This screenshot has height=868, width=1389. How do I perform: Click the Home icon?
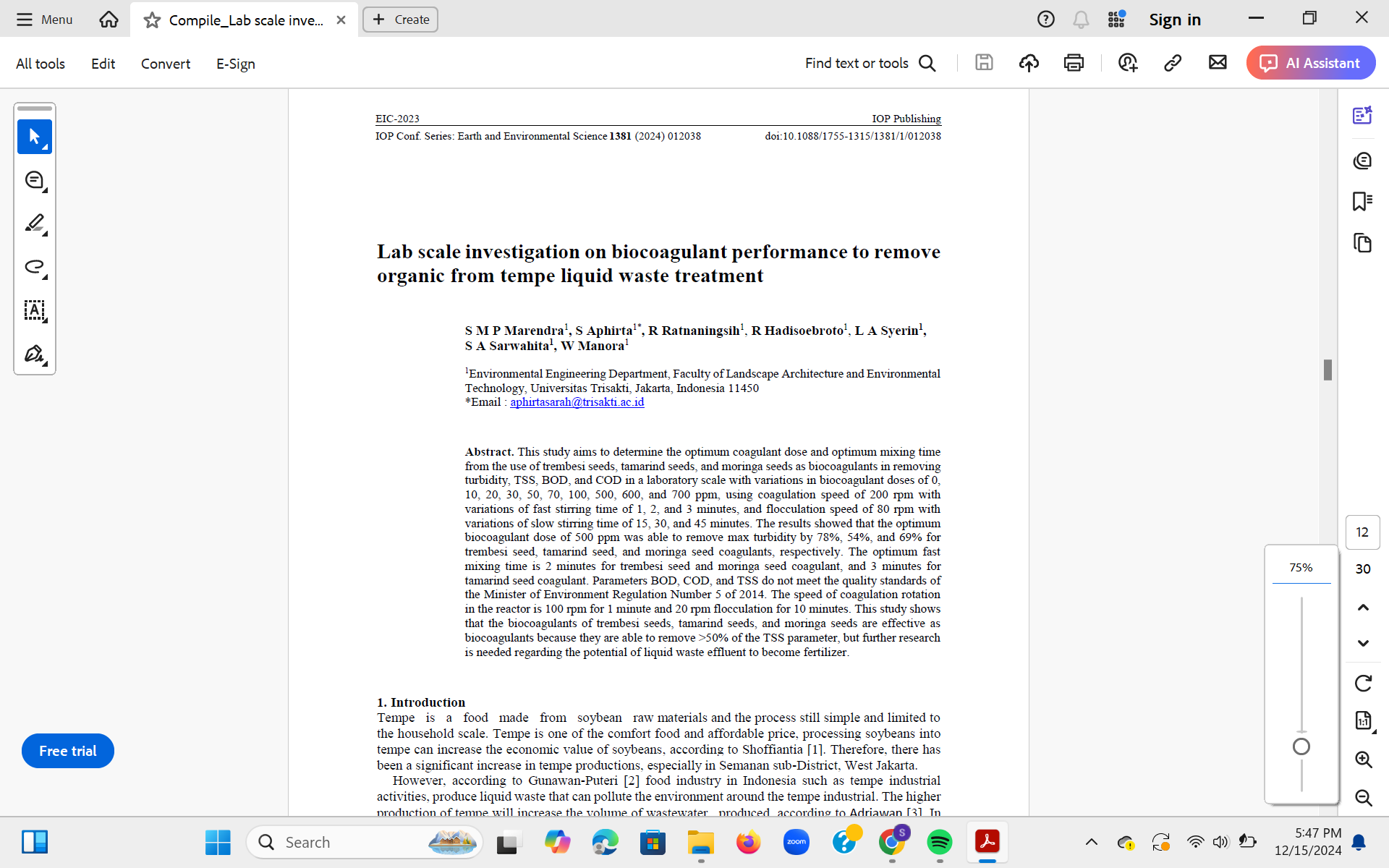pos(109,20)
